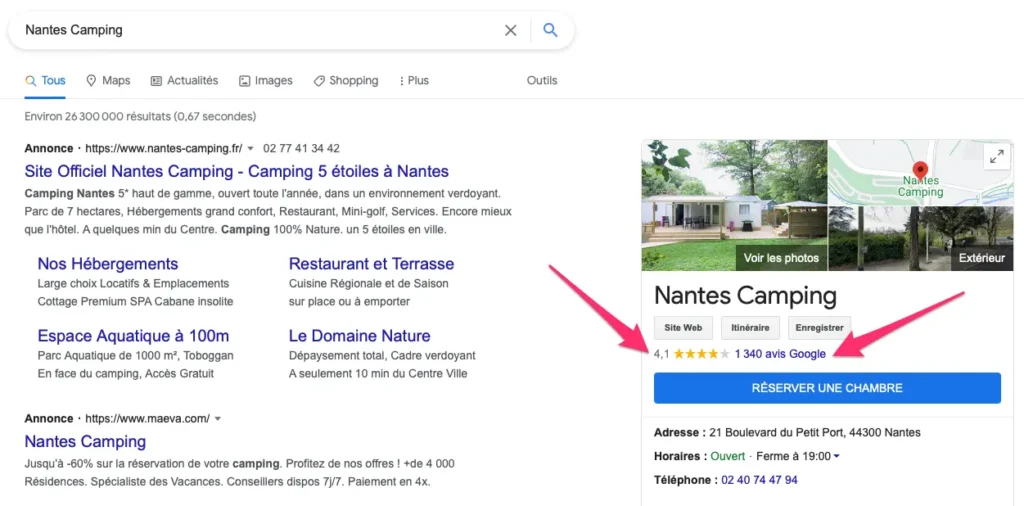This screenshot has height=506, width=1024.
Task: Click Voir les photos label
Action: point(781,258)
